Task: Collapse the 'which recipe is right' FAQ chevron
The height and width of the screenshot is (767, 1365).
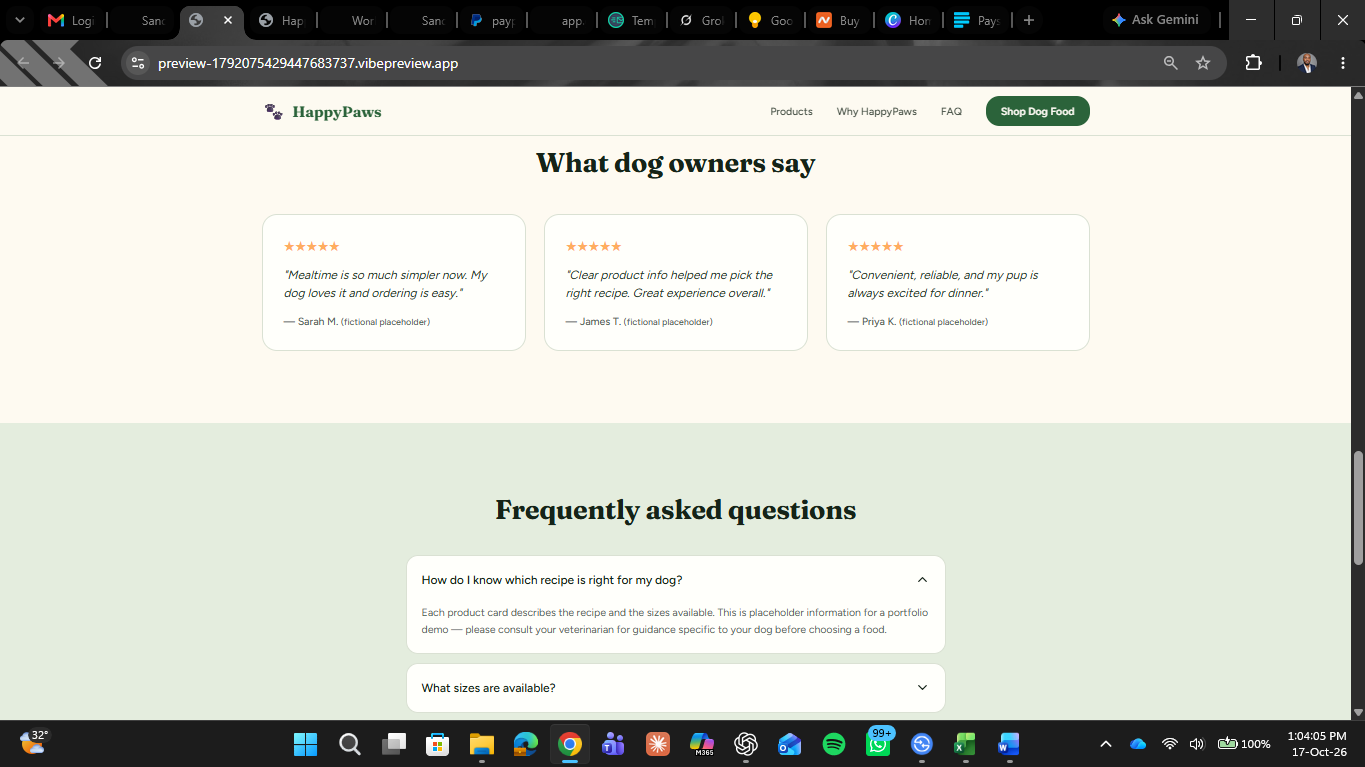Action: pos(922,580)
